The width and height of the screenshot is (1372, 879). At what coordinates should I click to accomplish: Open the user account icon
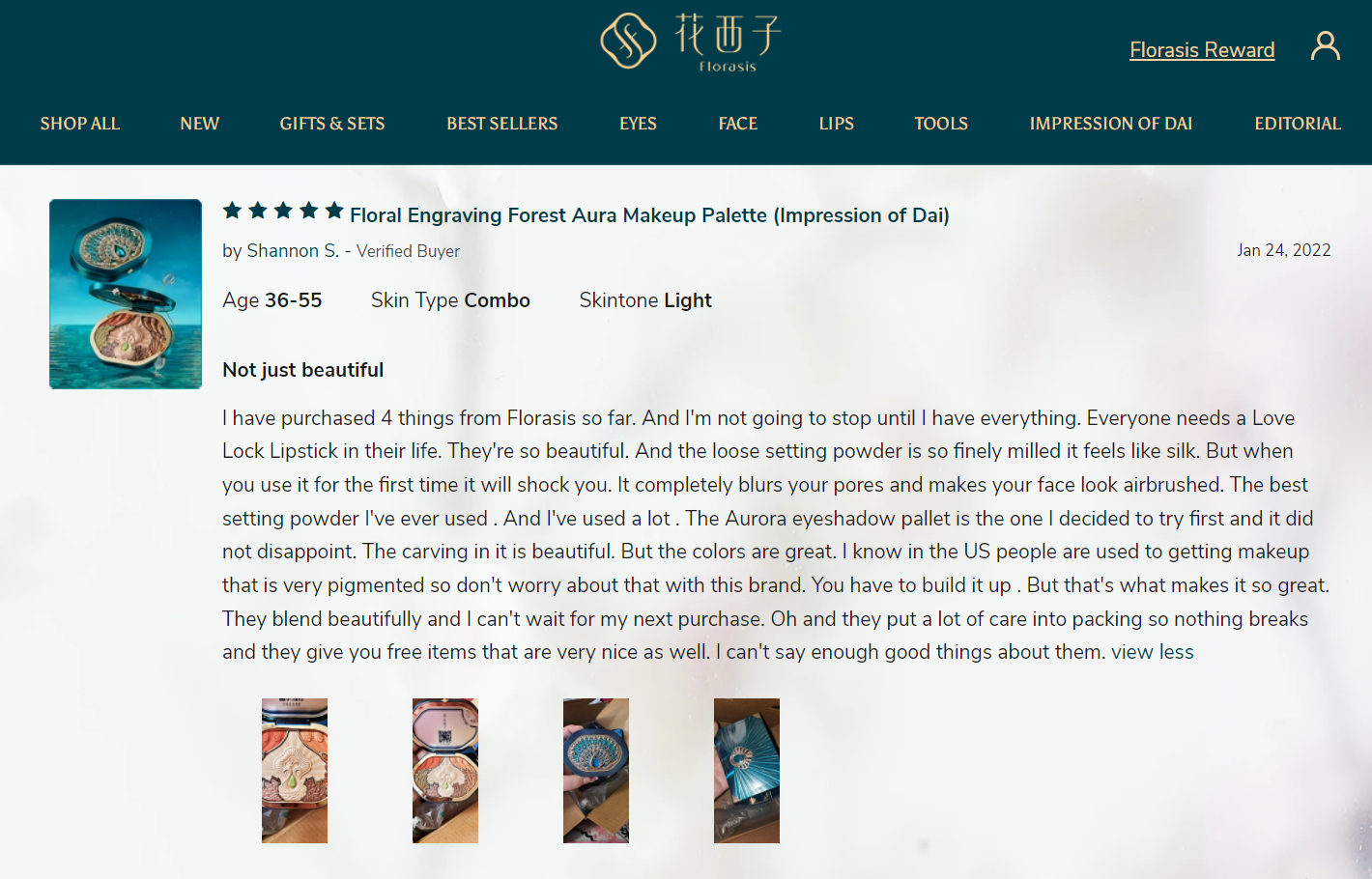click(1325, 45)
